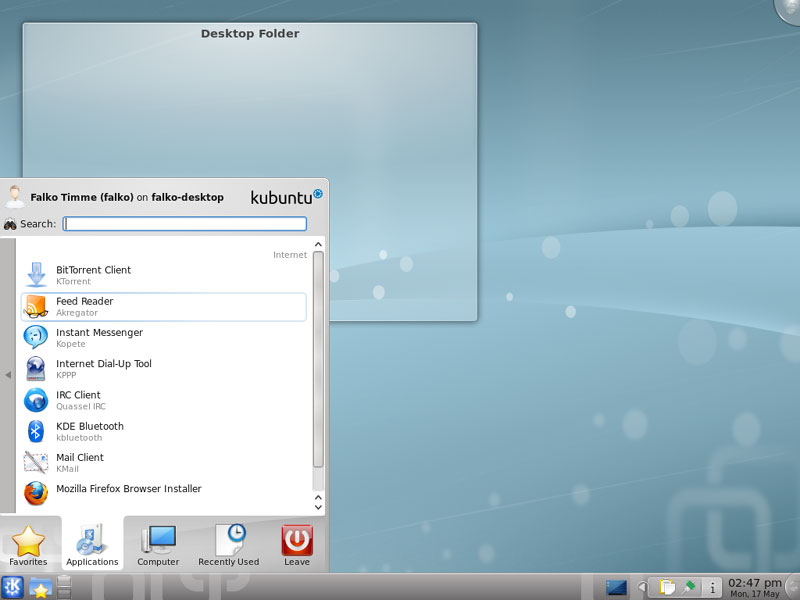Click the "Internet" category heading
Screen dimensions: 800x600
click(290, 255)
